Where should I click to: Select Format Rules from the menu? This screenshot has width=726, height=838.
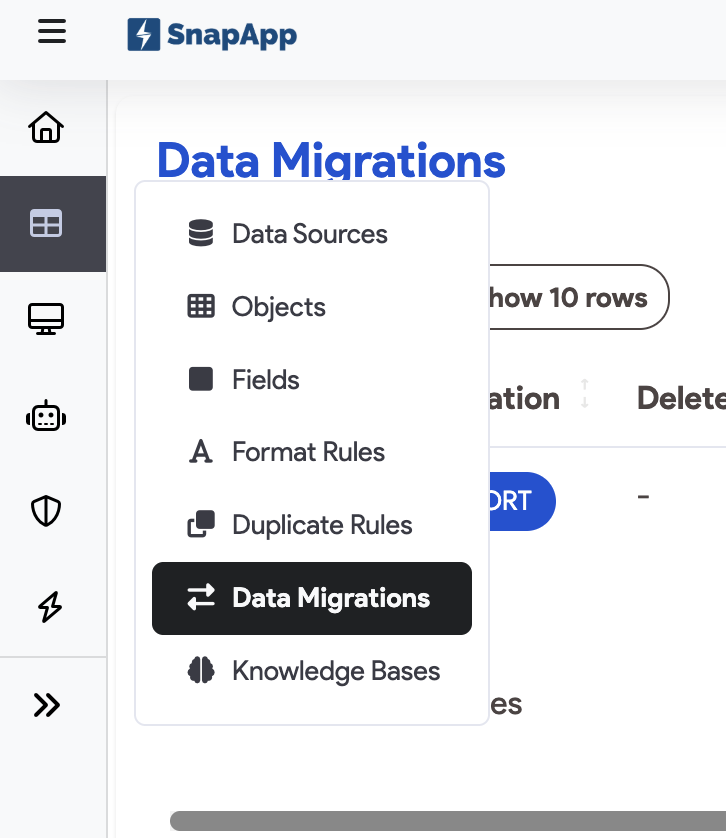coord(307,452)
